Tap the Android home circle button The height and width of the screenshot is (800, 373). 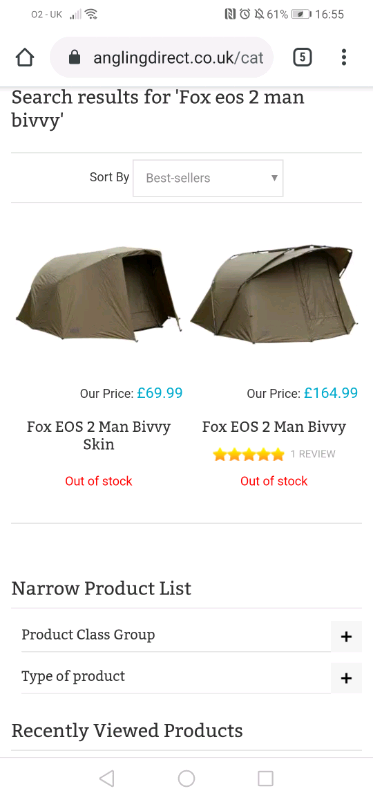(x=186, y=779)
